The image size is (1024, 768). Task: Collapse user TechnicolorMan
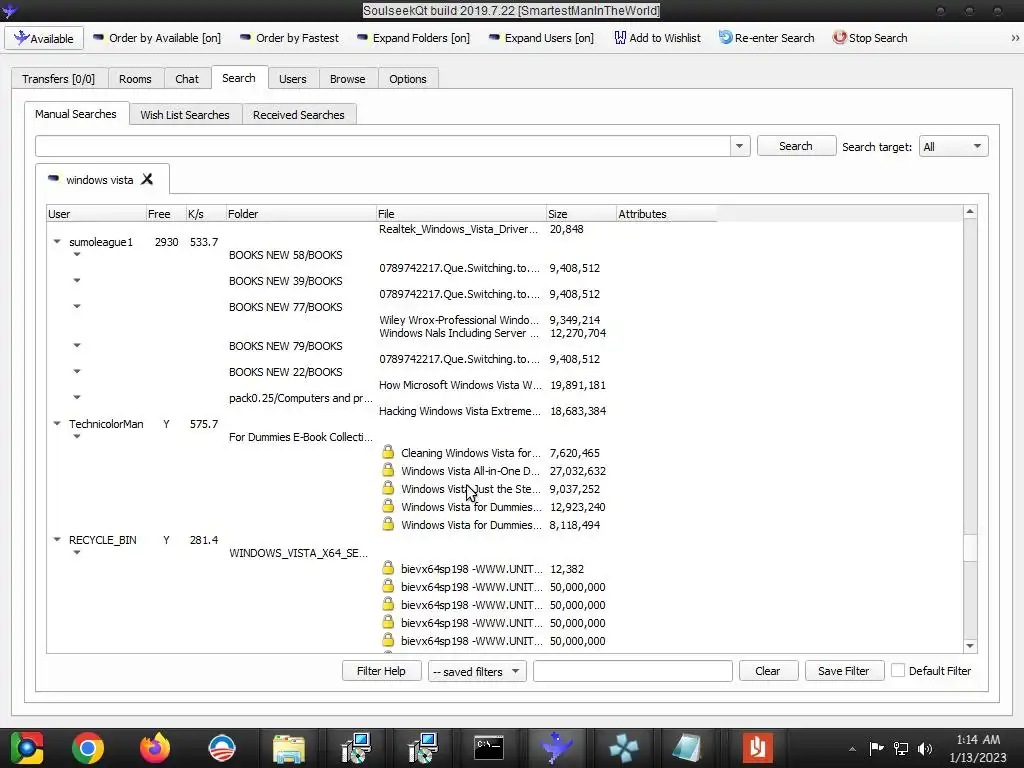click(57, 424)
